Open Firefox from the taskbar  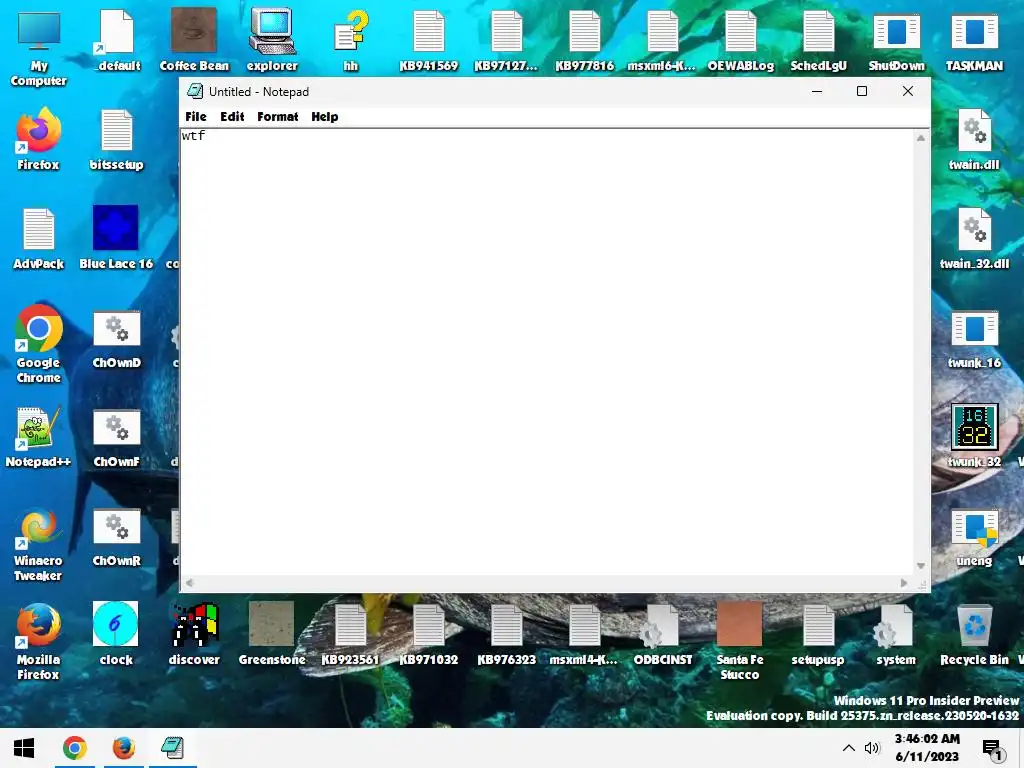point(123,748)
